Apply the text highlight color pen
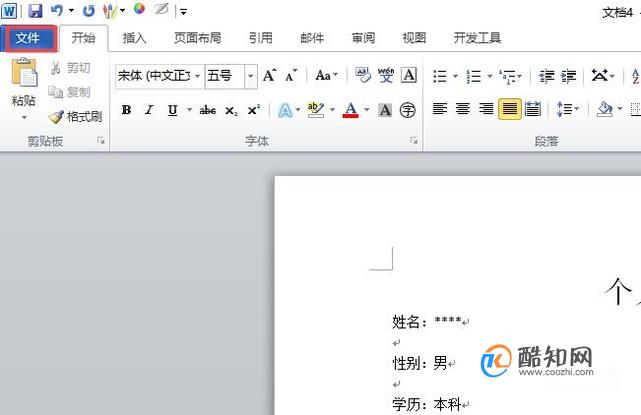The width and height of the screenshot is (641, 415). click(316, 110)
